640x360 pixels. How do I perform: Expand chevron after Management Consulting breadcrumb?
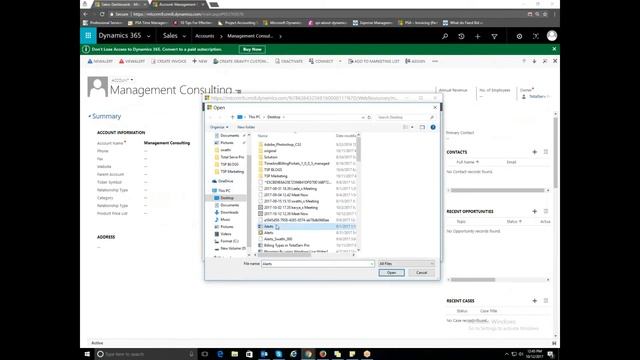click(x=280, y=36)
